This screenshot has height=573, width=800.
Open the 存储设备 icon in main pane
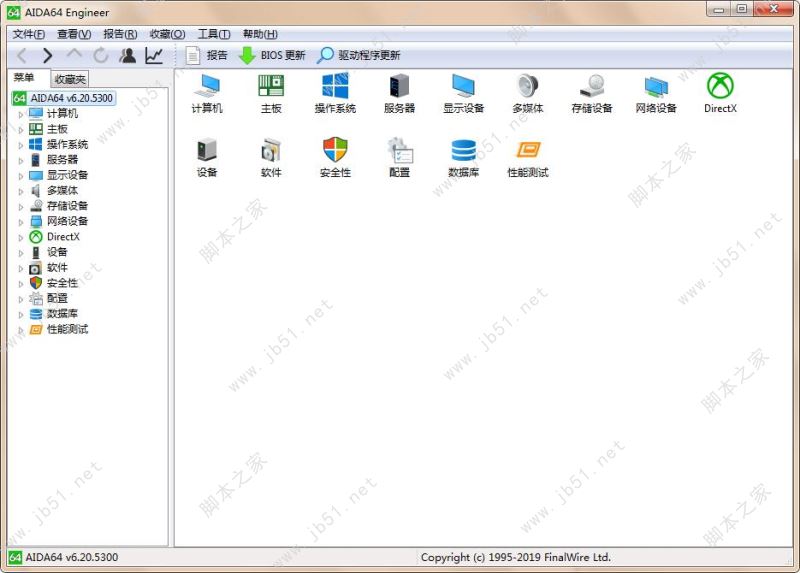pyautogui.click(x=592, y=93)
